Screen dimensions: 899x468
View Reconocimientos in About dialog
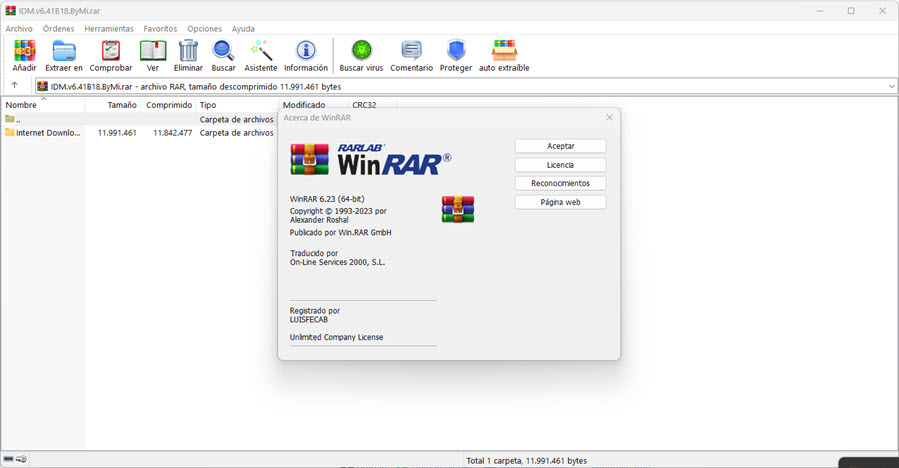click(560, 183)
